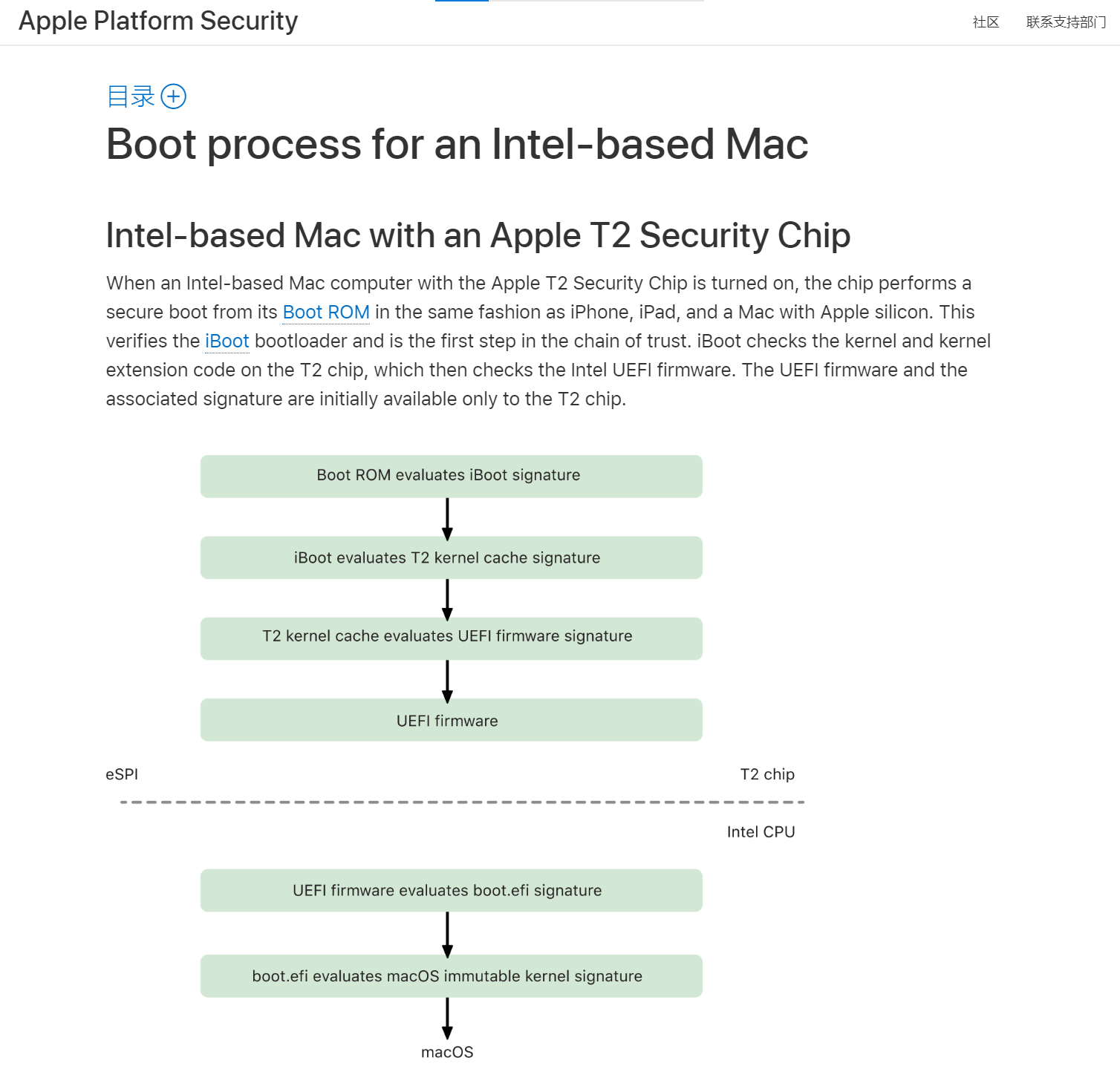The image size is (1120, 1069).
Task: Select UEFI firmware evaluates boot.efi signature box
Action: point(451,890)
